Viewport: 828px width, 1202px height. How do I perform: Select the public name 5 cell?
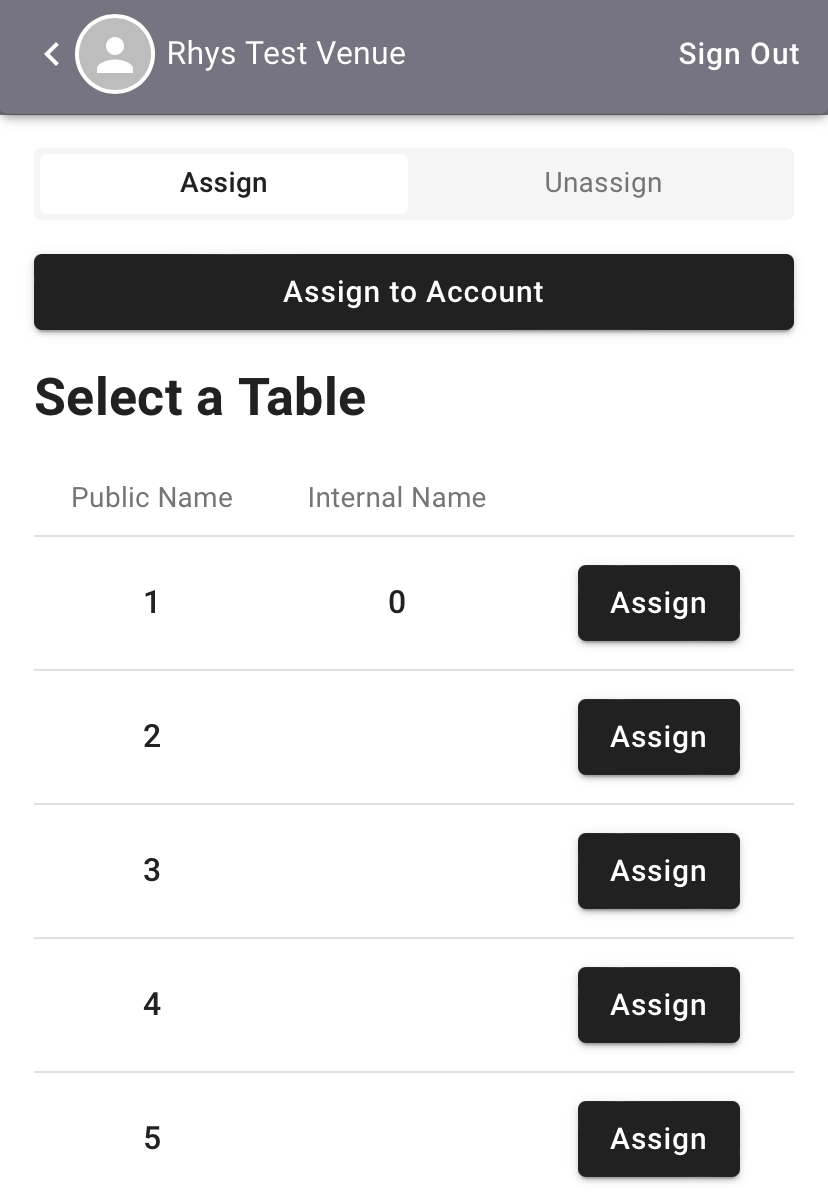click(x=152, y=1138)
